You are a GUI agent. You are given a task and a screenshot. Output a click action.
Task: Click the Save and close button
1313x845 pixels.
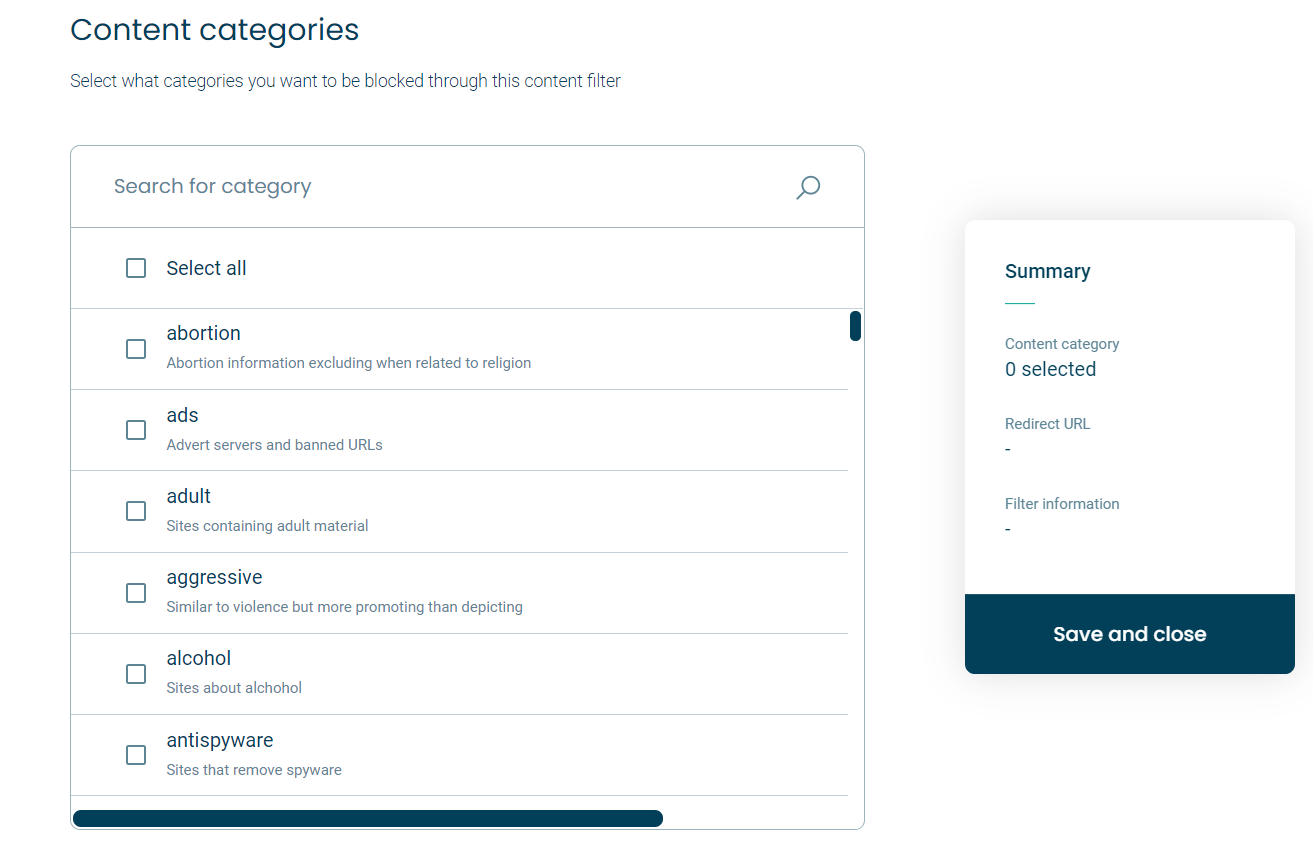(1130, 634)
